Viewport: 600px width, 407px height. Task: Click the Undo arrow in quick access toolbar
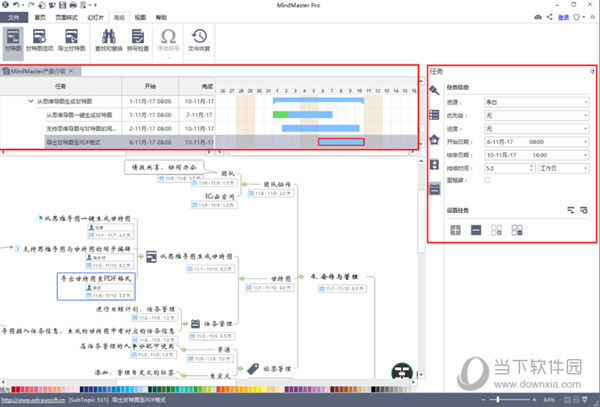(16, 5)
